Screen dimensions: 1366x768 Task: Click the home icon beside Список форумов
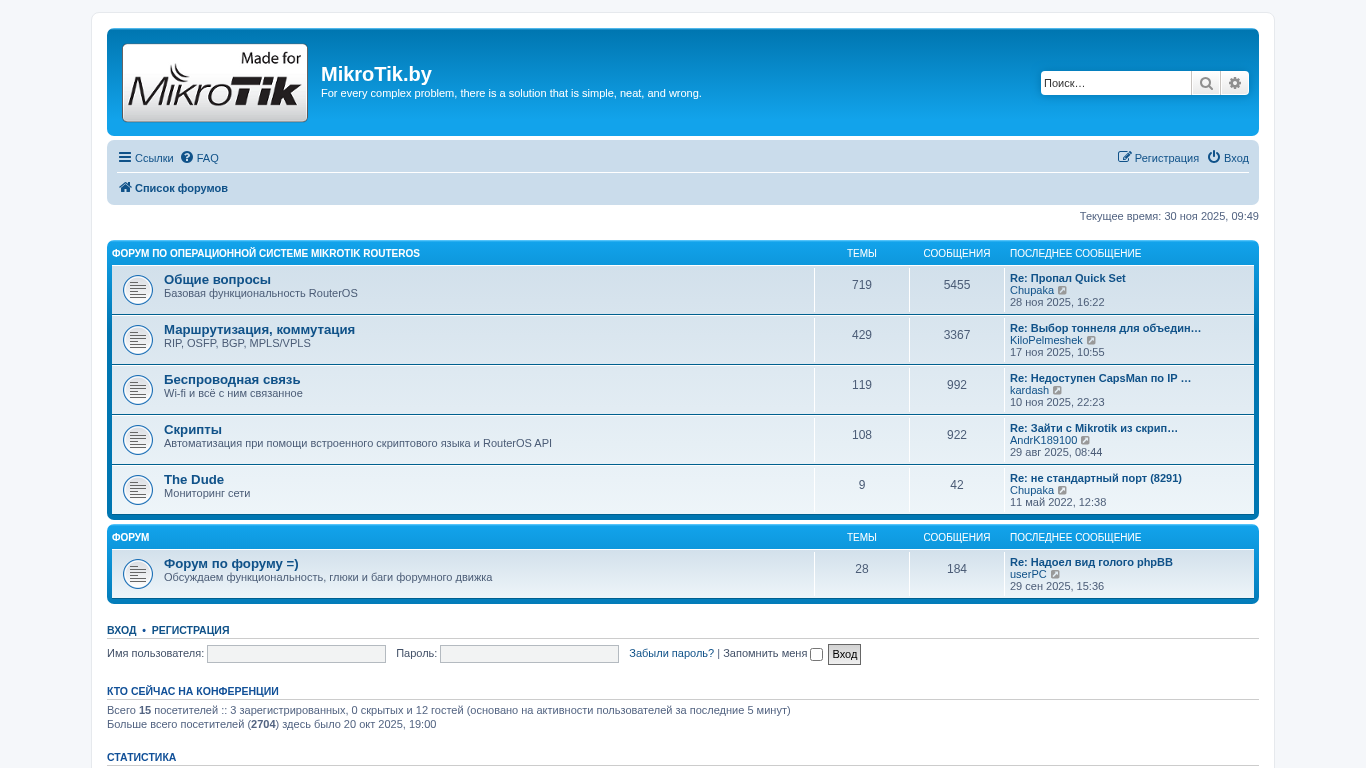(x=125, y=188)
